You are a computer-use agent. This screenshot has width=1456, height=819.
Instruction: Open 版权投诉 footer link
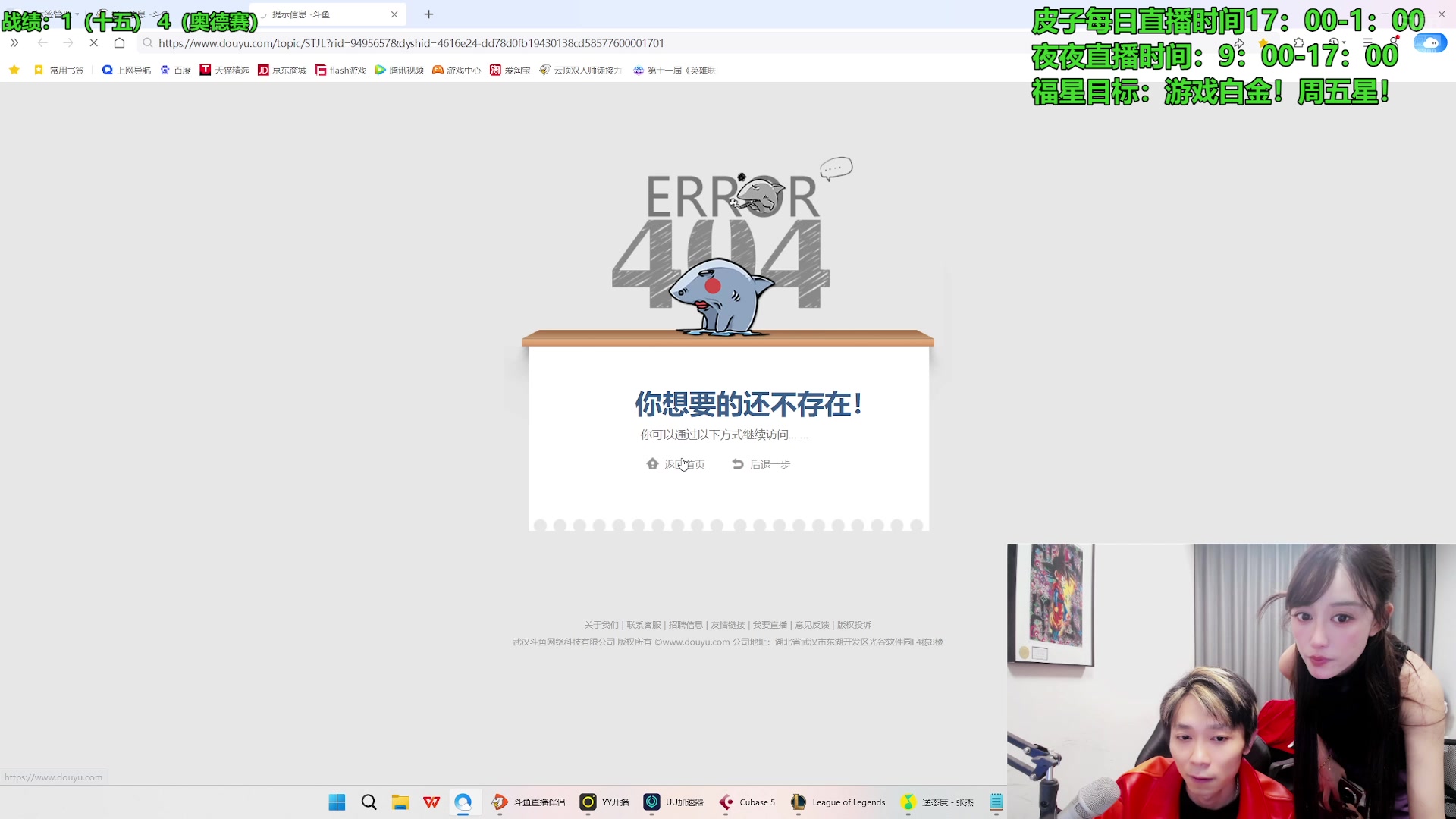tap(854, 625)
